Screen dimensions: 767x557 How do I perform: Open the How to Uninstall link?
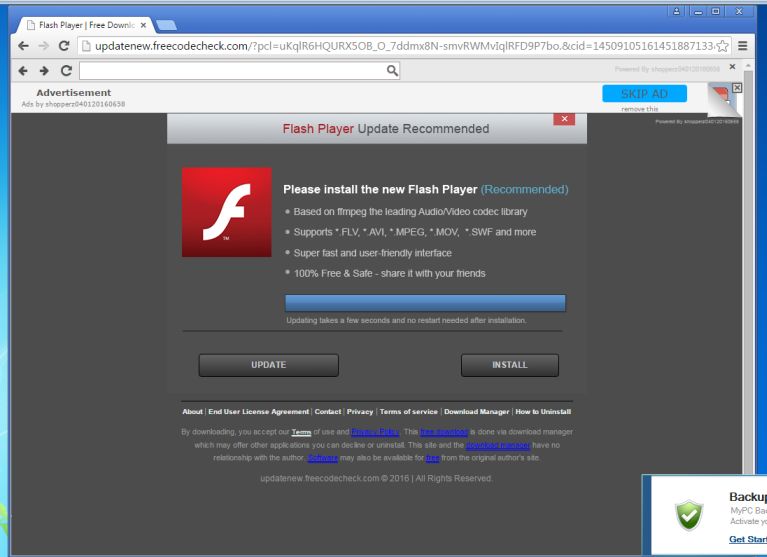pyautogui.click(x=543, y=412)
